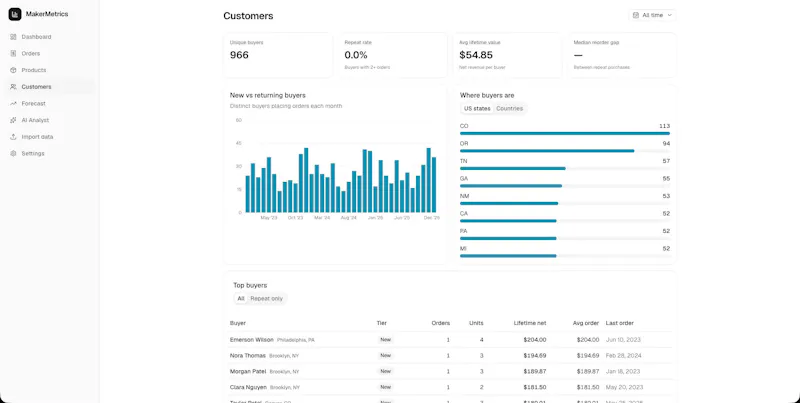This screenshot has height=403, width=800.
Task: Click the May 20, 2023 last order date
Action: (x=624, y=387)
